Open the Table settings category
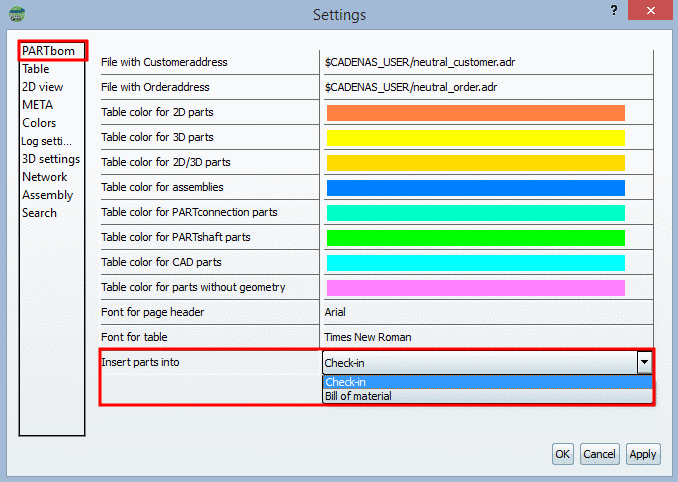The width and height of the screenshot is (678, 482). (36, 69)
